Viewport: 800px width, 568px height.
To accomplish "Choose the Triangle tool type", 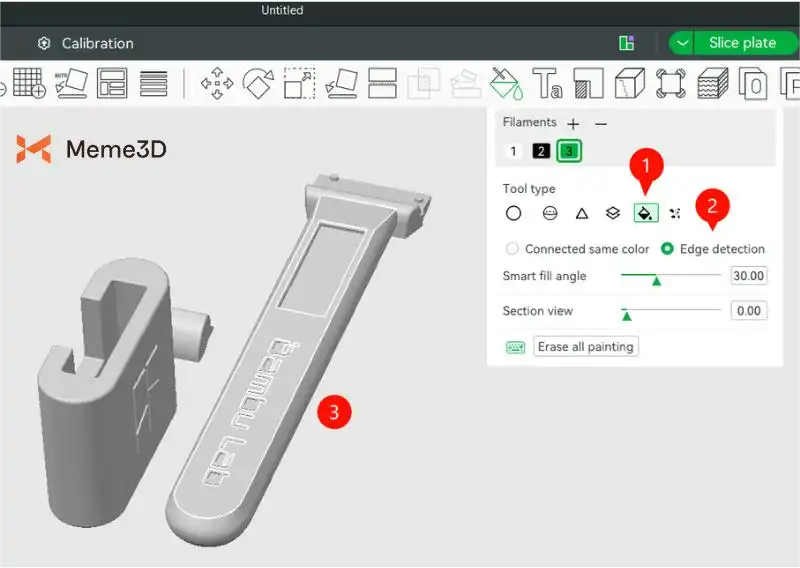I will [x=581, y=213].
